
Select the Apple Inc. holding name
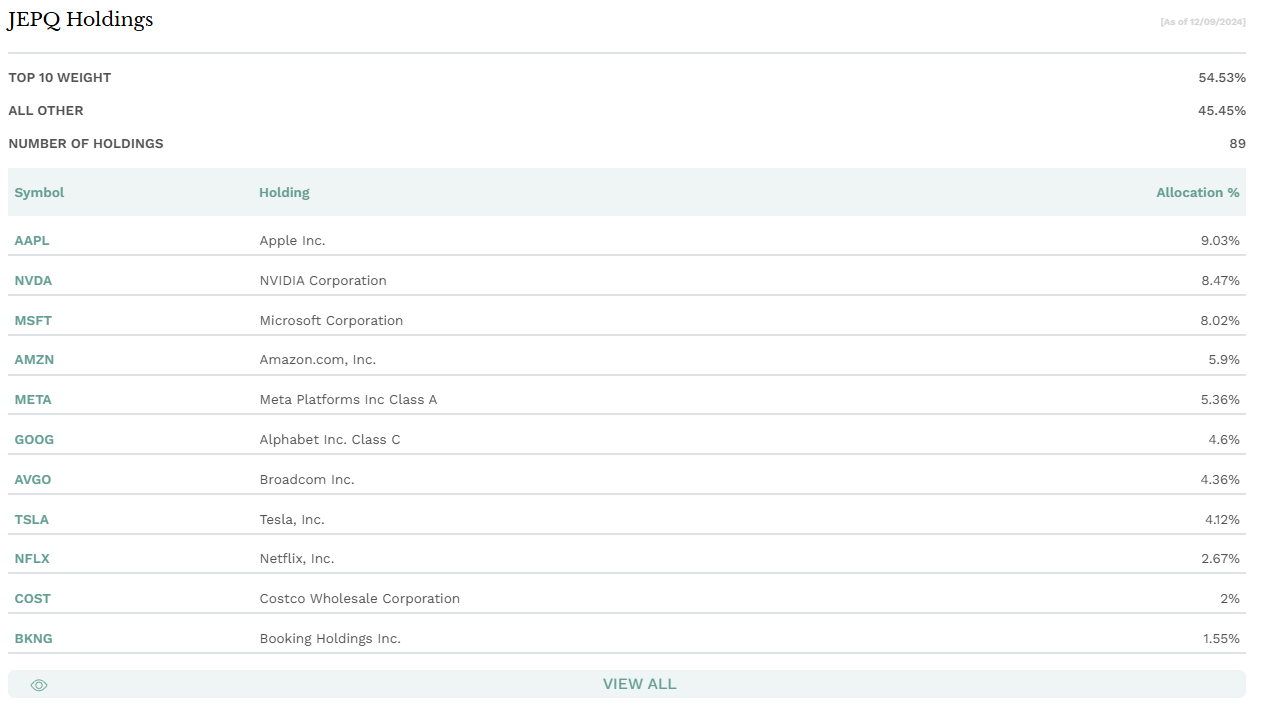pyautogui.click(x=292, y=241)
